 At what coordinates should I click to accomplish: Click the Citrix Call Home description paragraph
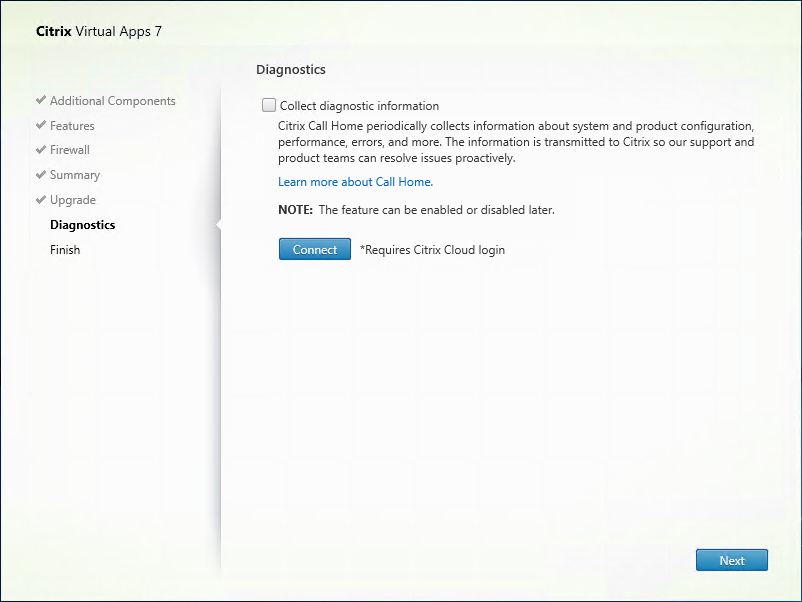pyautogui.click(x=516, y=142)
